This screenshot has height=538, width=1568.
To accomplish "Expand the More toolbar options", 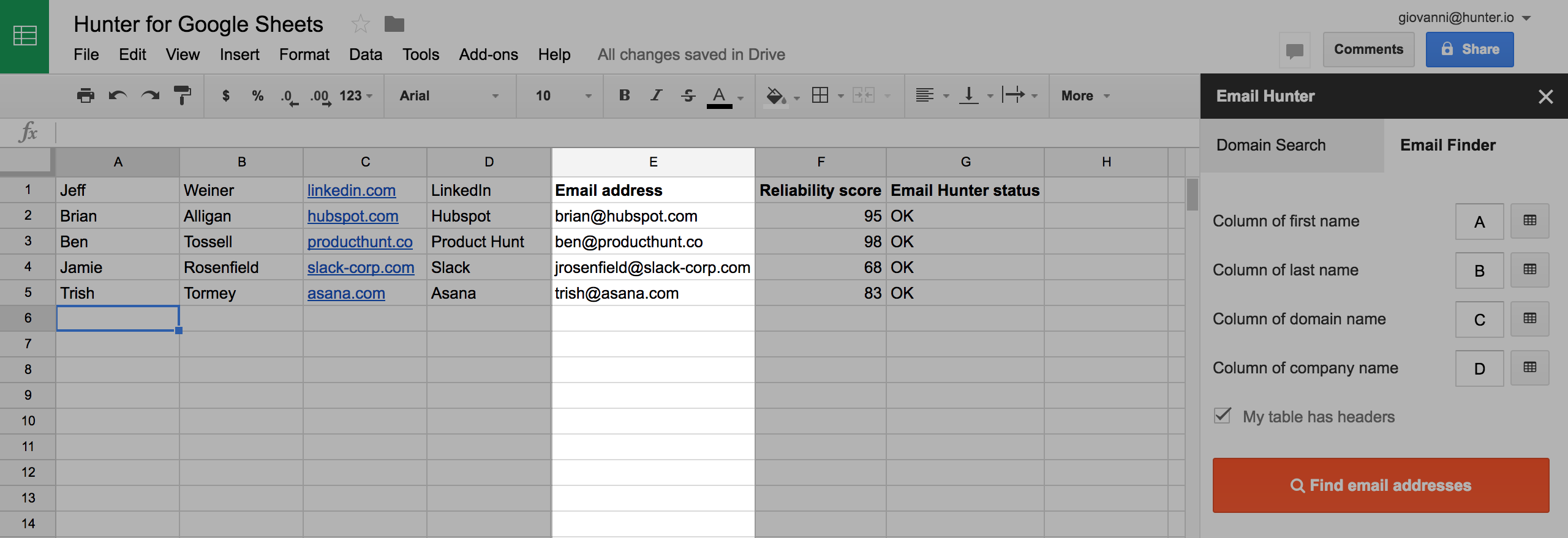I will coord(1085,96).
